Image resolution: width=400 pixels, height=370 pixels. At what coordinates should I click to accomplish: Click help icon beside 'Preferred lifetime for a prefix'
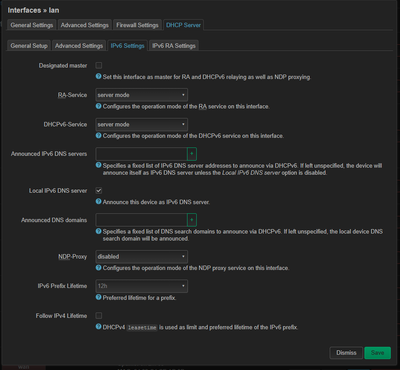(x=98, y=297)
